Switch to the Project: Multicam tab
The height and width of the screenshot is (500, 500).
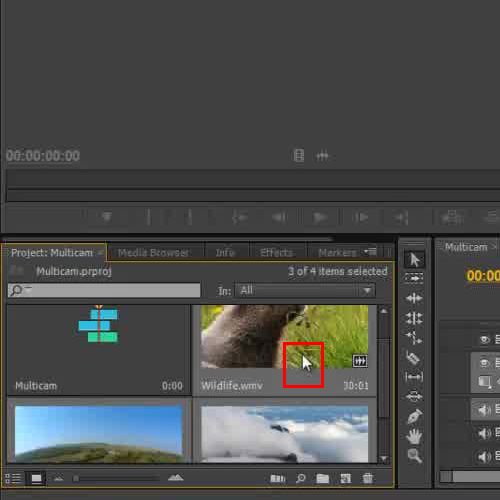[x=52, y=253]
